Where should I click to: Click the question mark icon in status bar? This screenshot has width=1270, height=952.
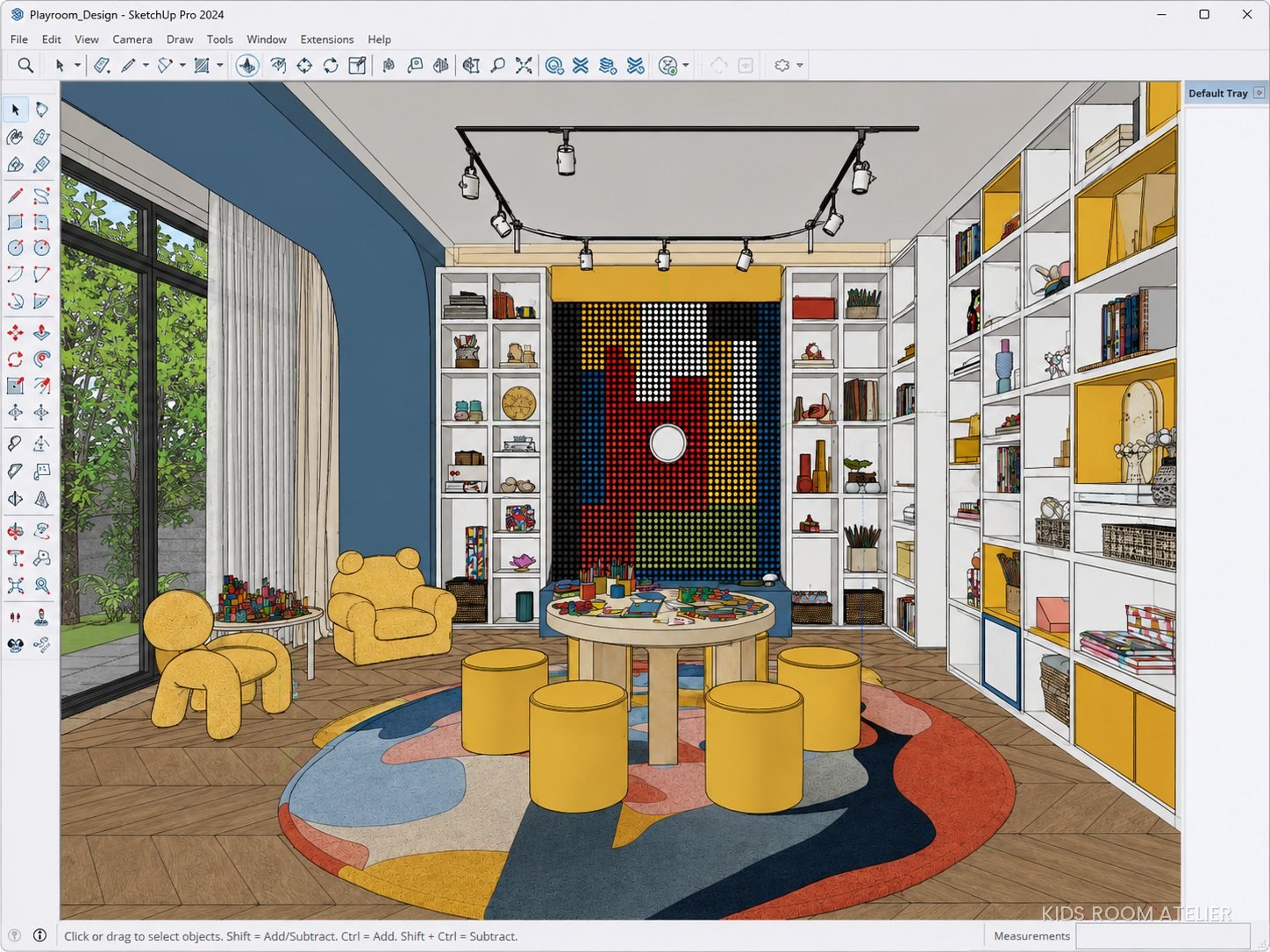click(x=15, y=935)
